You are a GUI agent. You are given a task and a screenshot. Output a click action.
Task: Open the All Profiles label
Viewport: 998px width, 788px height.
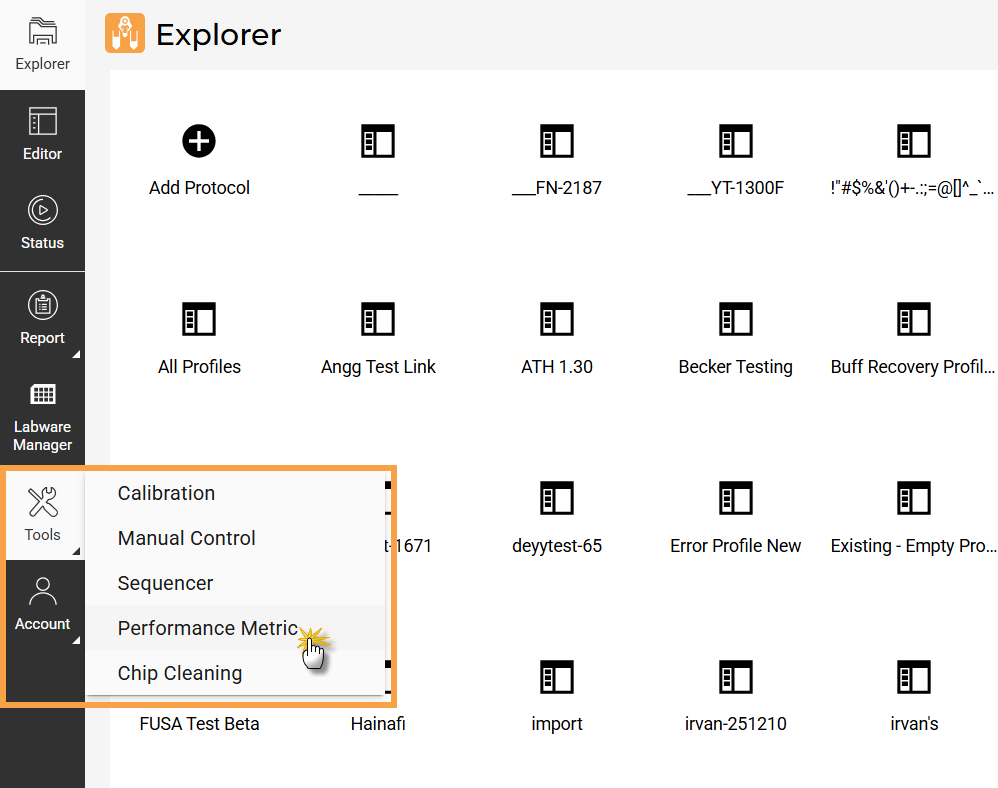point(199,367)
